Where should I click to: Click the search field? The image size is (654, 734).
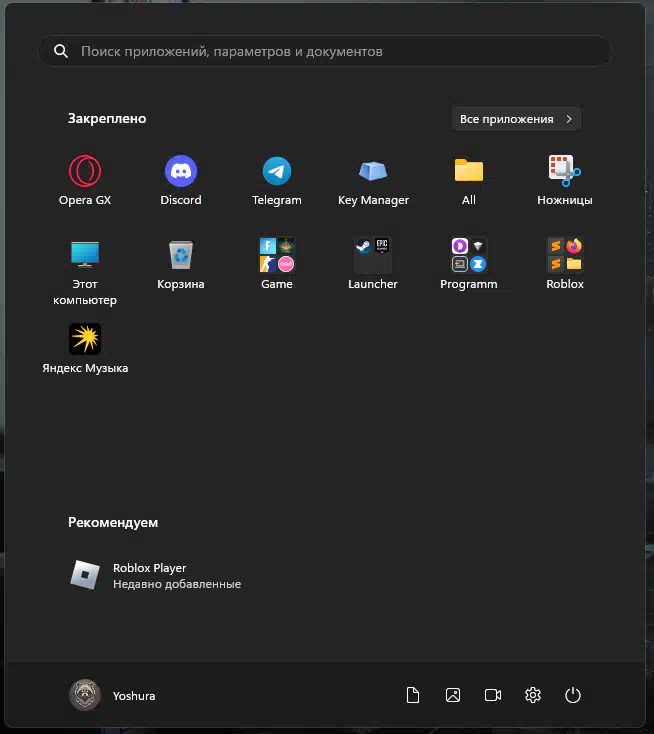(325, 51)
